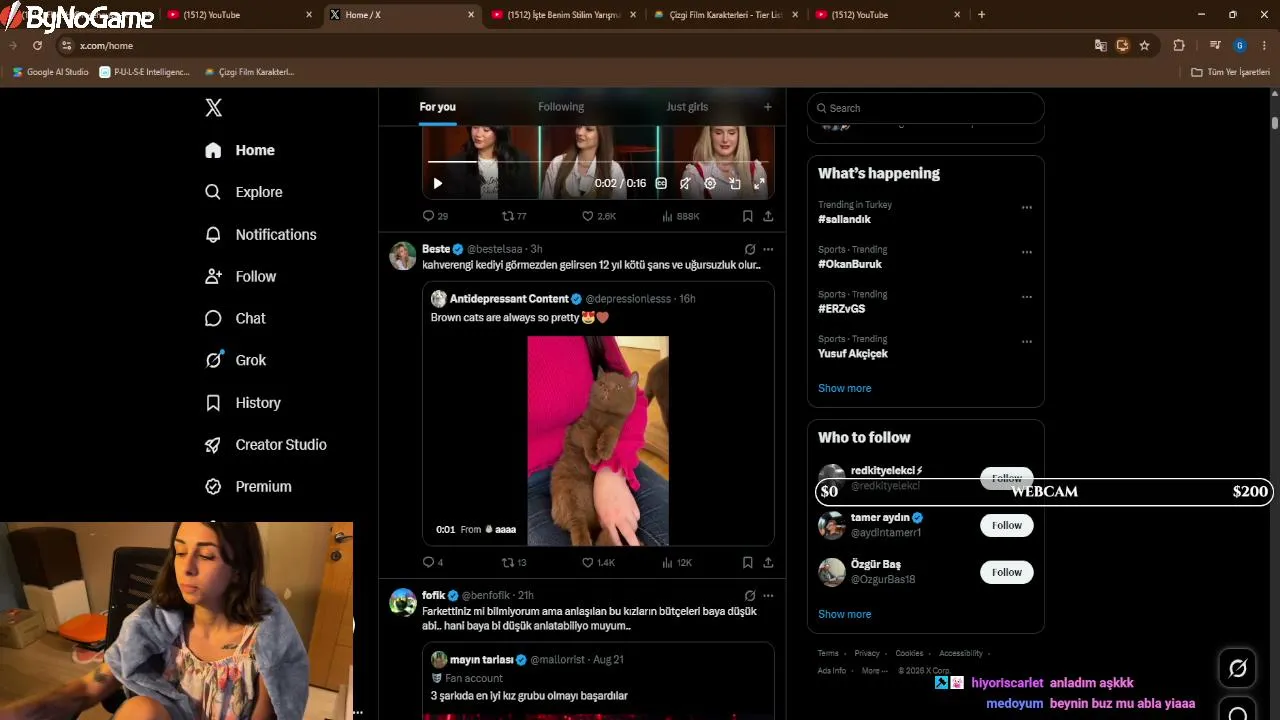Open the #sallandık trending topic
Image resolution: width=1280 pixels, height=720 pixels.
tap(844, 219)
